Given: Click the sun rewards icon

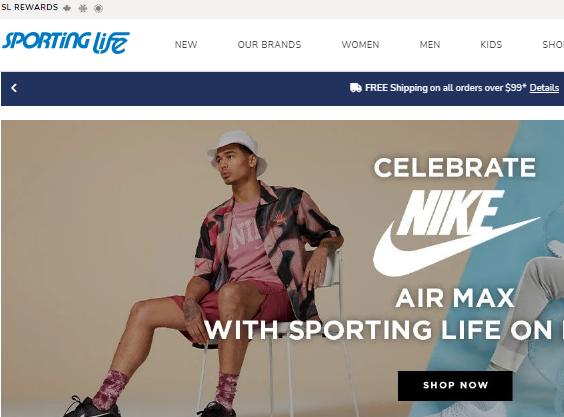Looking at the screenshot, I should 98,8.
